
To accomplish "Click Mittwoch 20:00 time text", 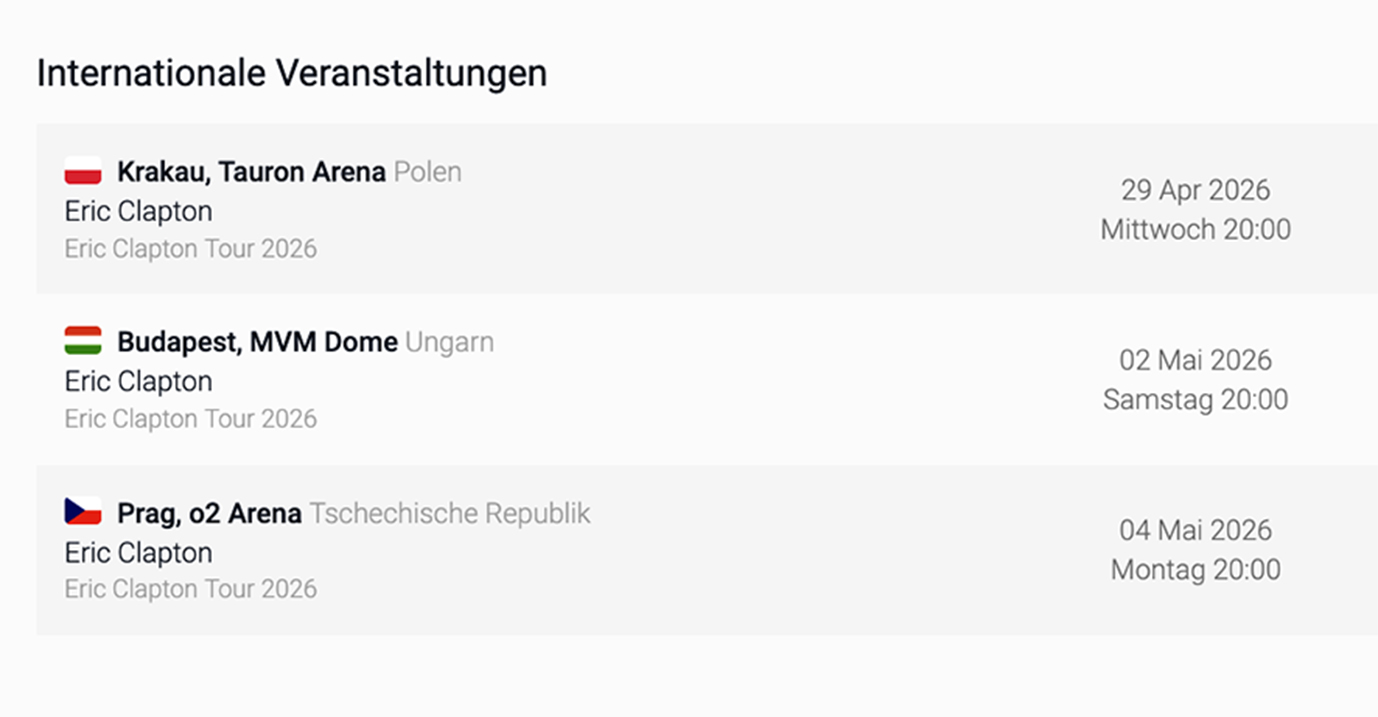I will point(1195,229).
